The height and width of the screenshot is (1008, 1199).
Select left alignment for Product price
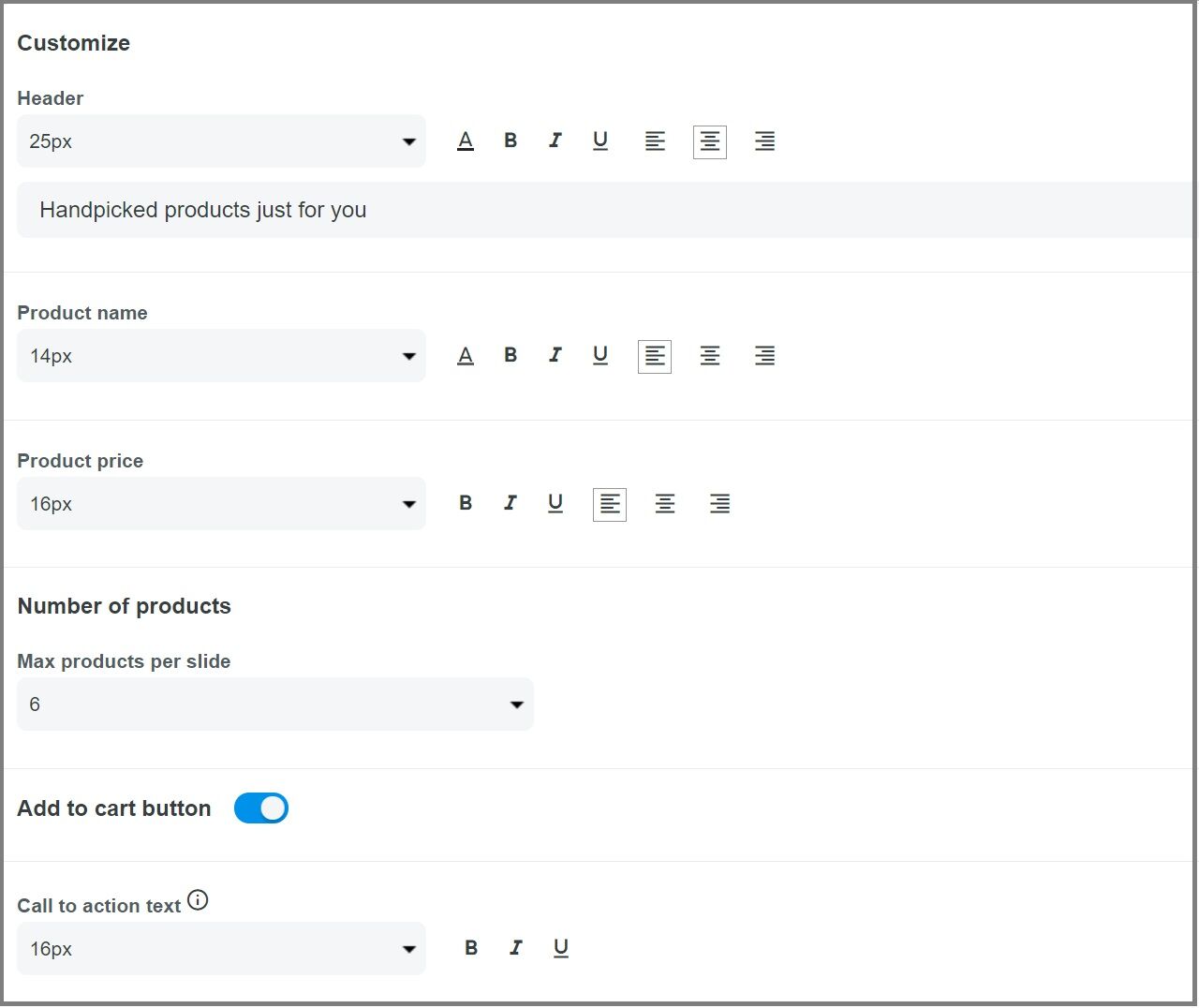(x=610, y=505)
